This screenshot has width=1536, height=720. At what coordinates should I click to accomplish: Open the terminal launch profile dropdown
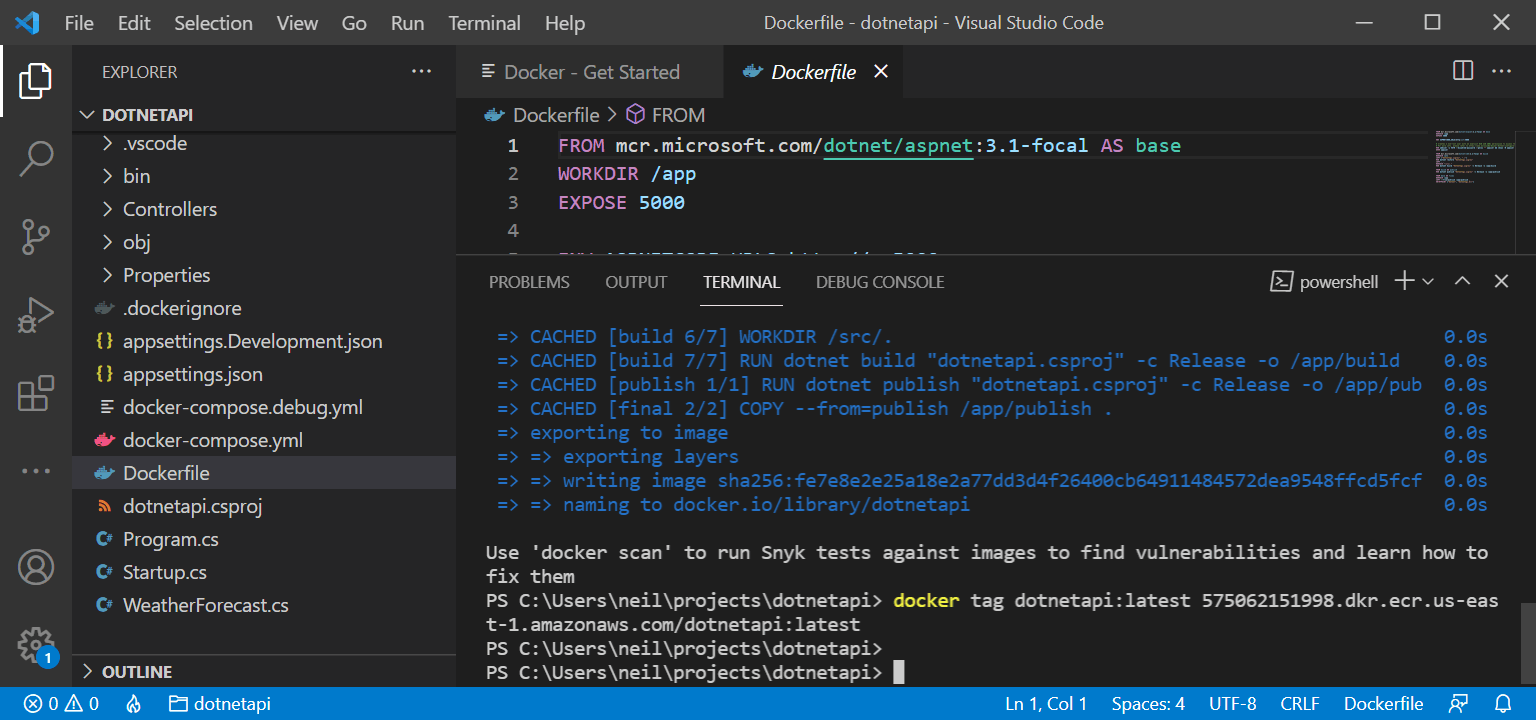pyautogui.click(x=1428, y=282)
